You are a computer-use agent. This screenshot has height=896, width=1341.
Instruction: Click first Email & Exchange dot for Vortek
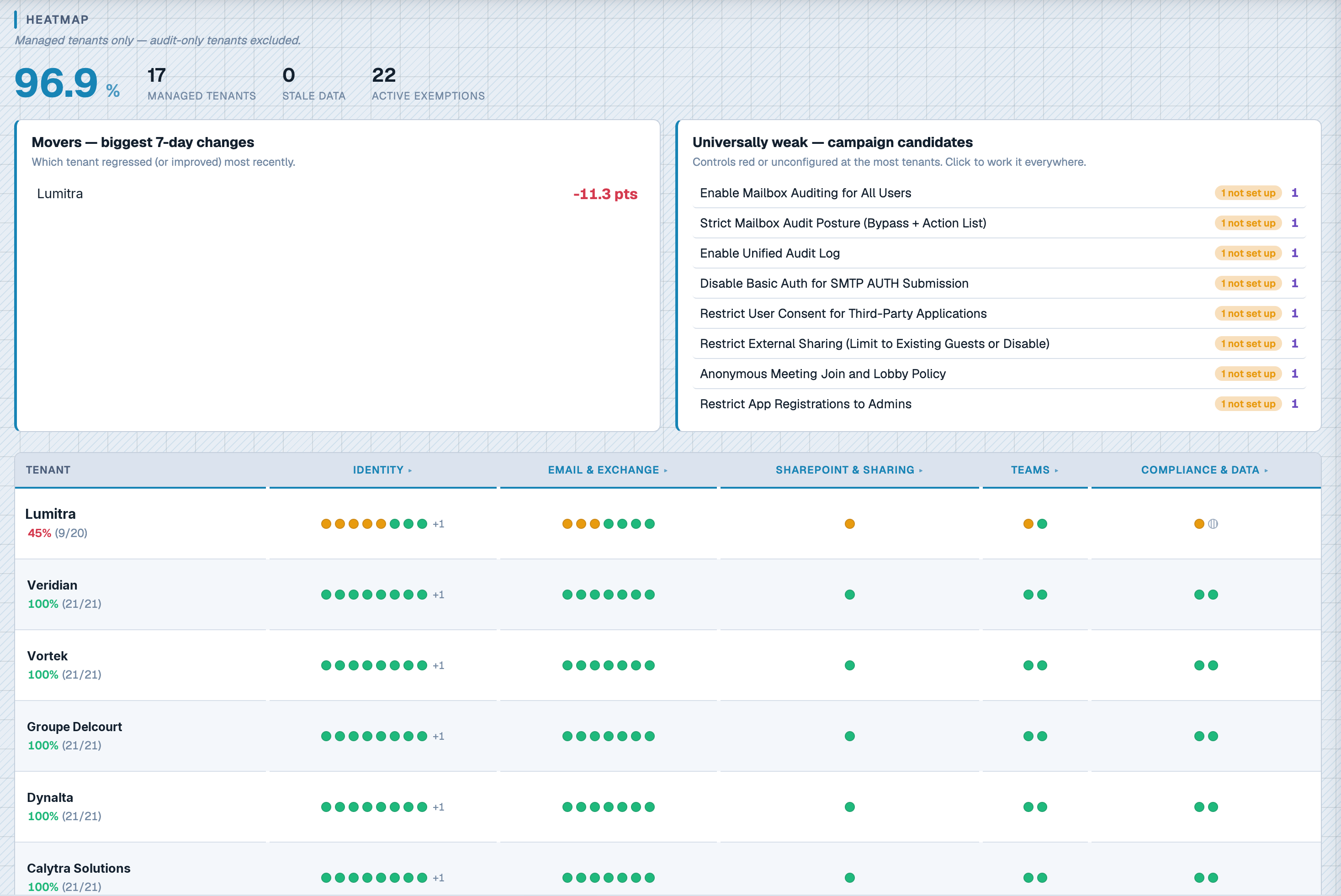(x=567, y=666)
